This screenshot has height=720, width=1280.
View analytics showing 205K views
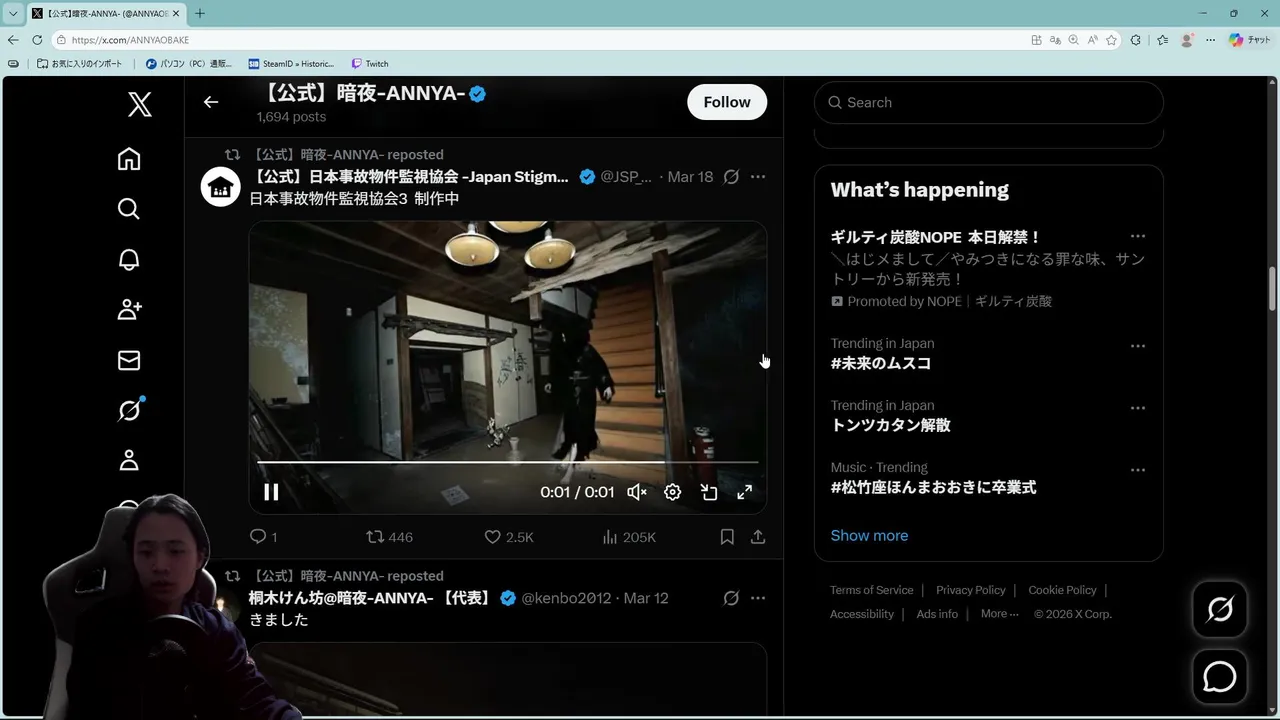pyautogui.click(x=629, y=537)
